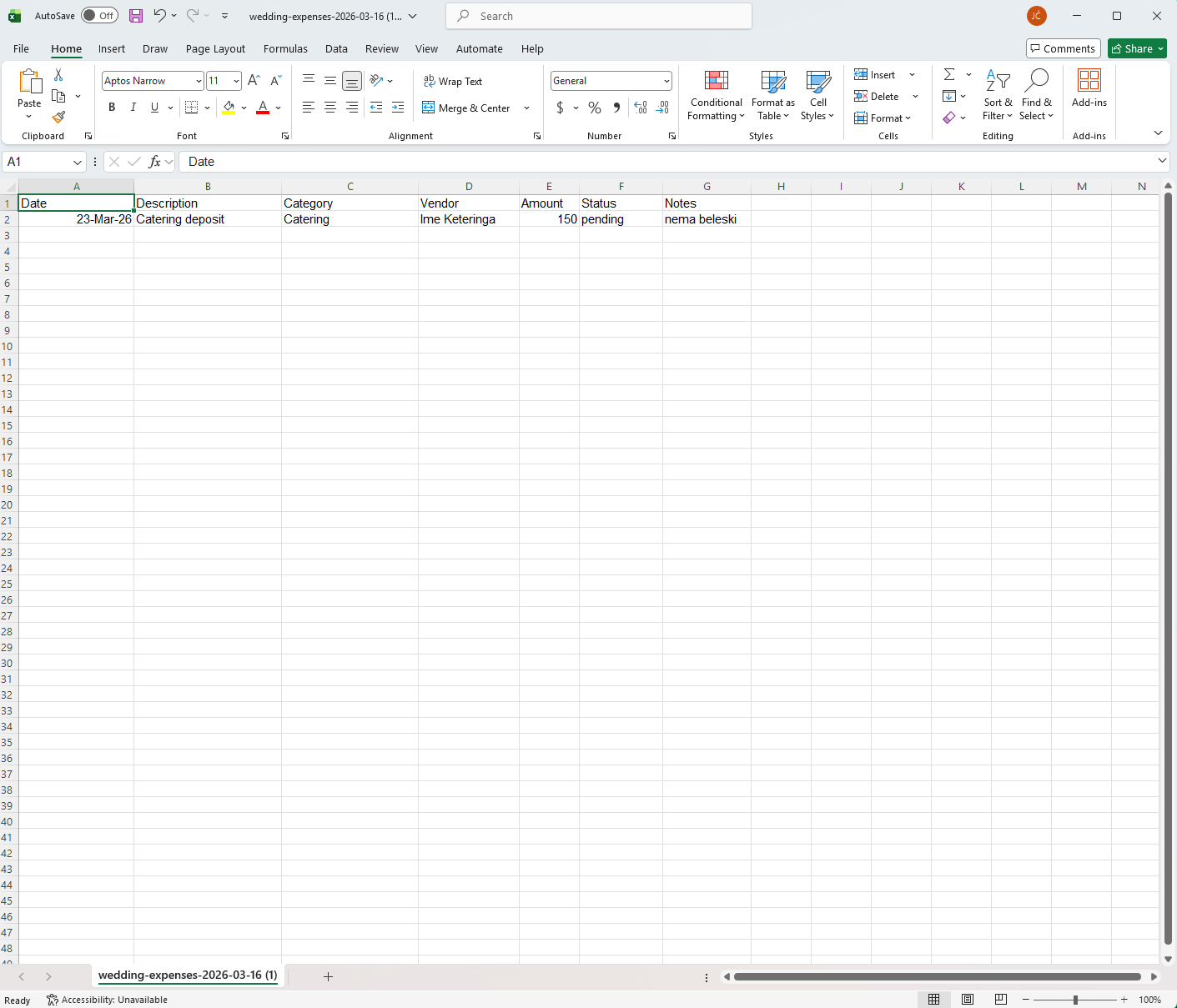Click the Save floppy disk icon
Viewport: 1177px width, 1008px height.
tap(136, 16)
